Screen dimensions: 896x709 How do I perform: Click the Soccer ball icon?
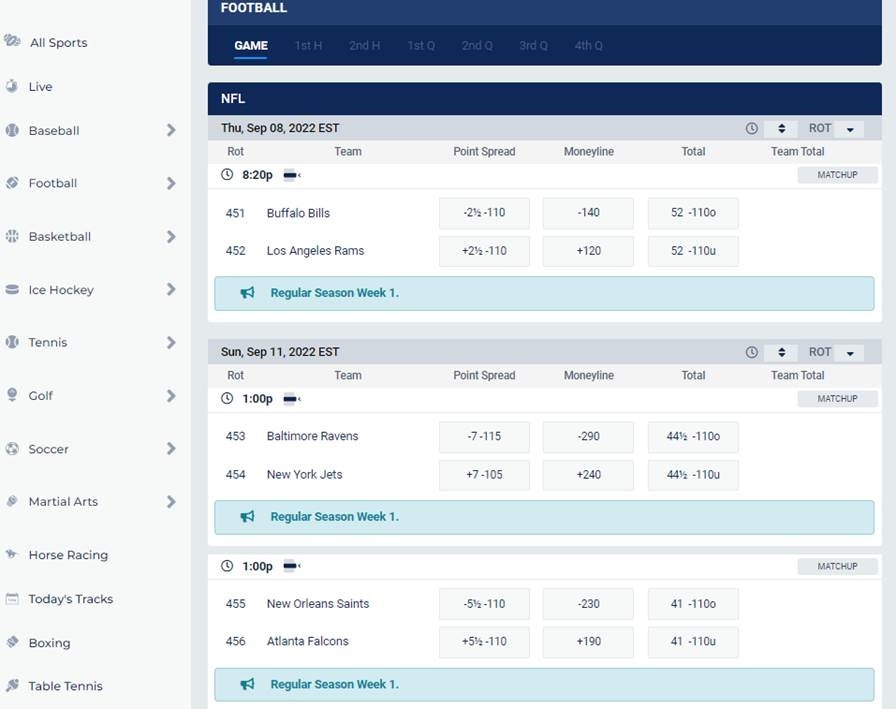coord(12,448)
